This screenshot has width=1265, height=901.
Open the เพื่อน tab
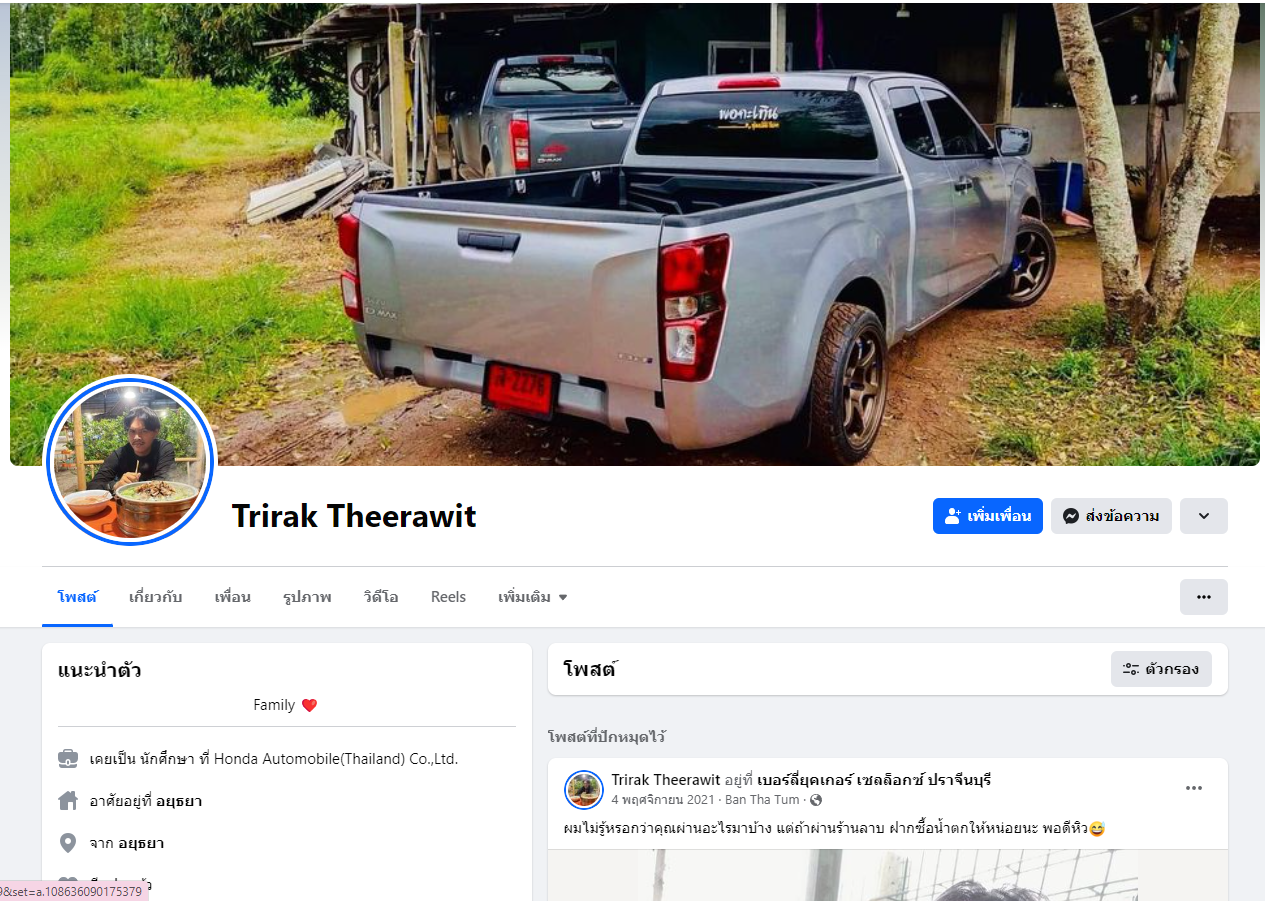coord(232,597)
